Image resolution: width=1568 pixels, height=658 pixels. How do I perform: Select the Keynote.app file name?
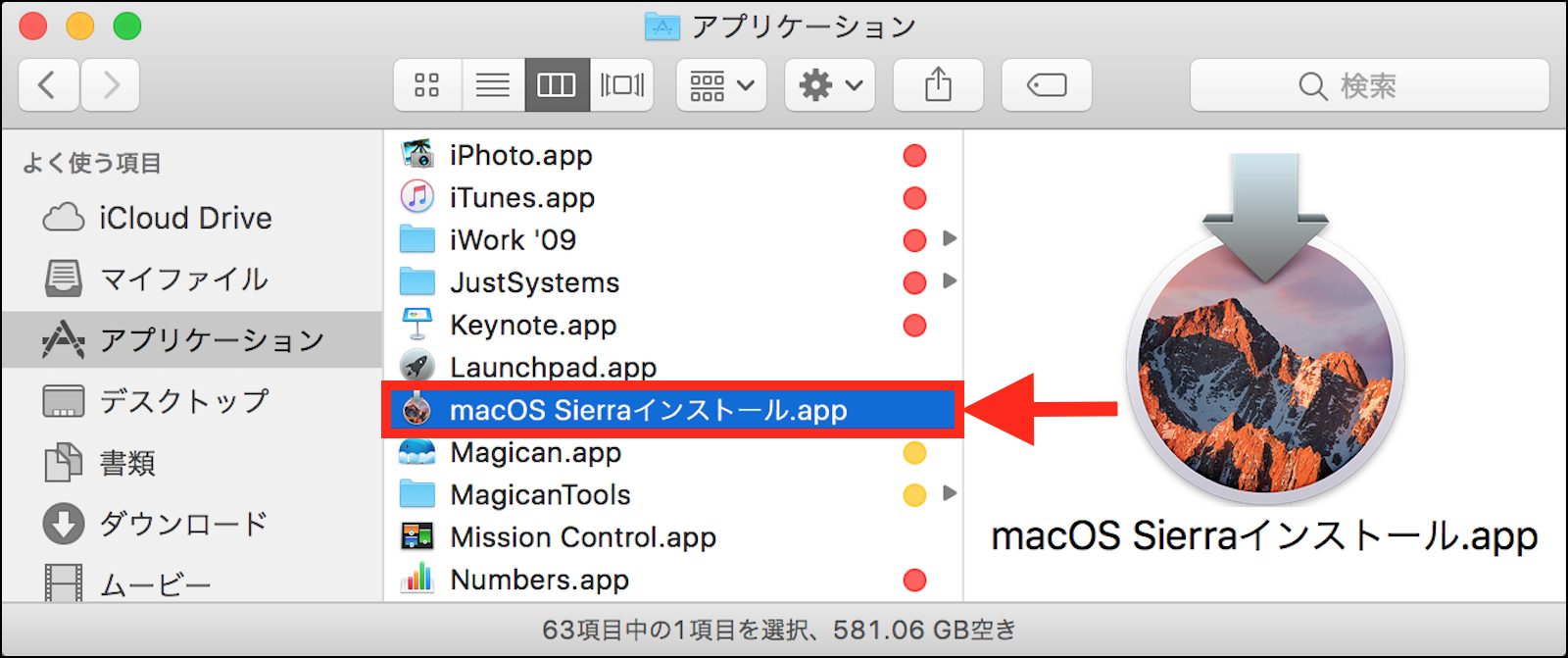[x=533, y=325]
